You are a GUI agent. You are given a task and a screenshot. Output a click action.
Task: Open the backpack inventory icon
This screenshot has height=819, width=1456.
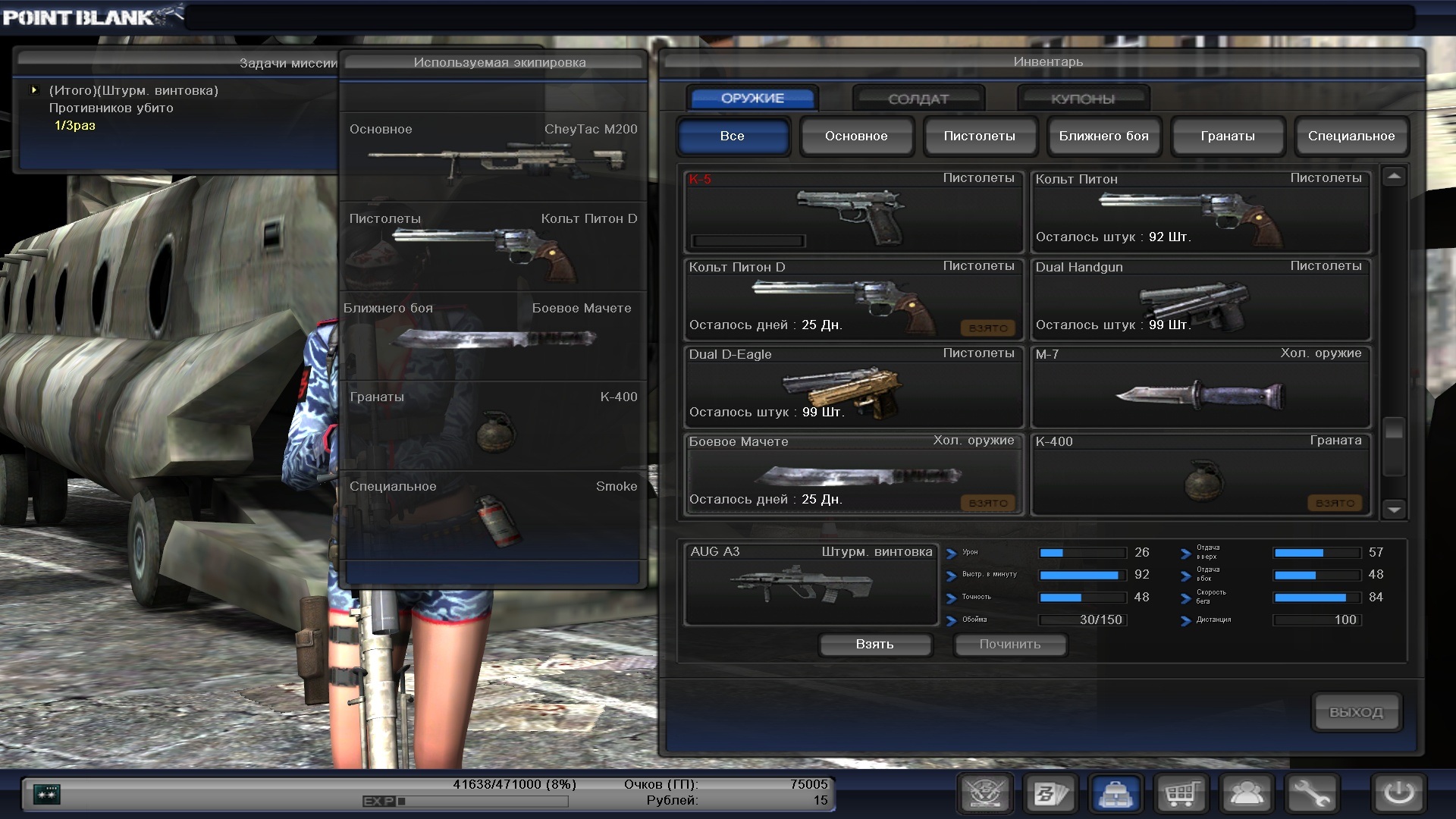pyautogui.click(x=1116, y=794)
